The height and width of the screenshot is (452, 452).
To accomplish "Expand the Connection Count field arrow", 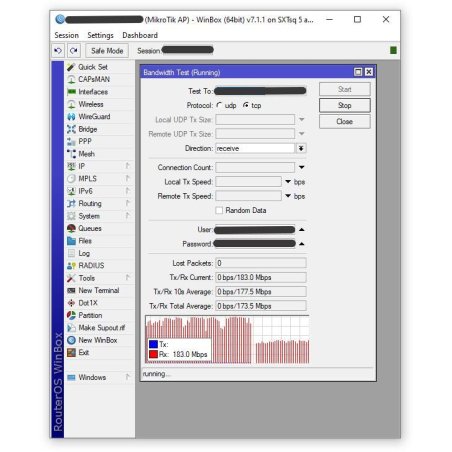I will (301, 167).
